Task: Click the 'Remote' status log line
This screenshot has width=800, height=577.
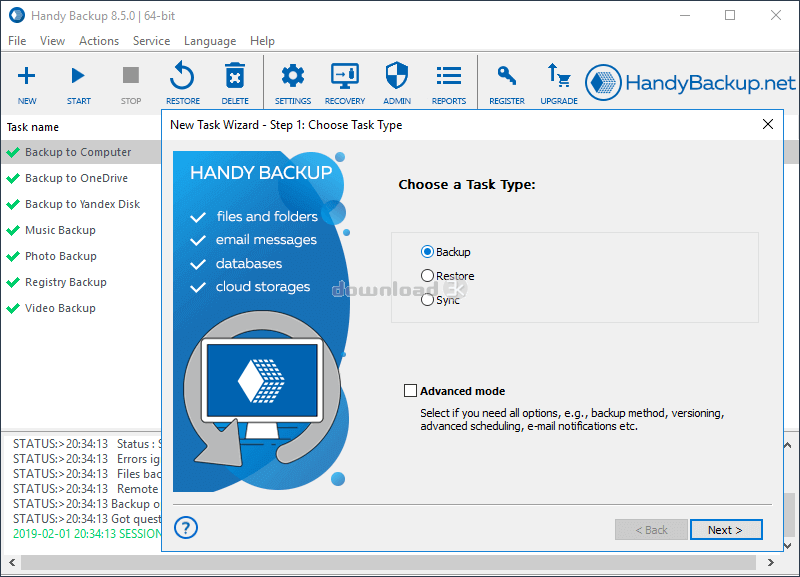Action: pyautogui.click(x=87, y=489)
